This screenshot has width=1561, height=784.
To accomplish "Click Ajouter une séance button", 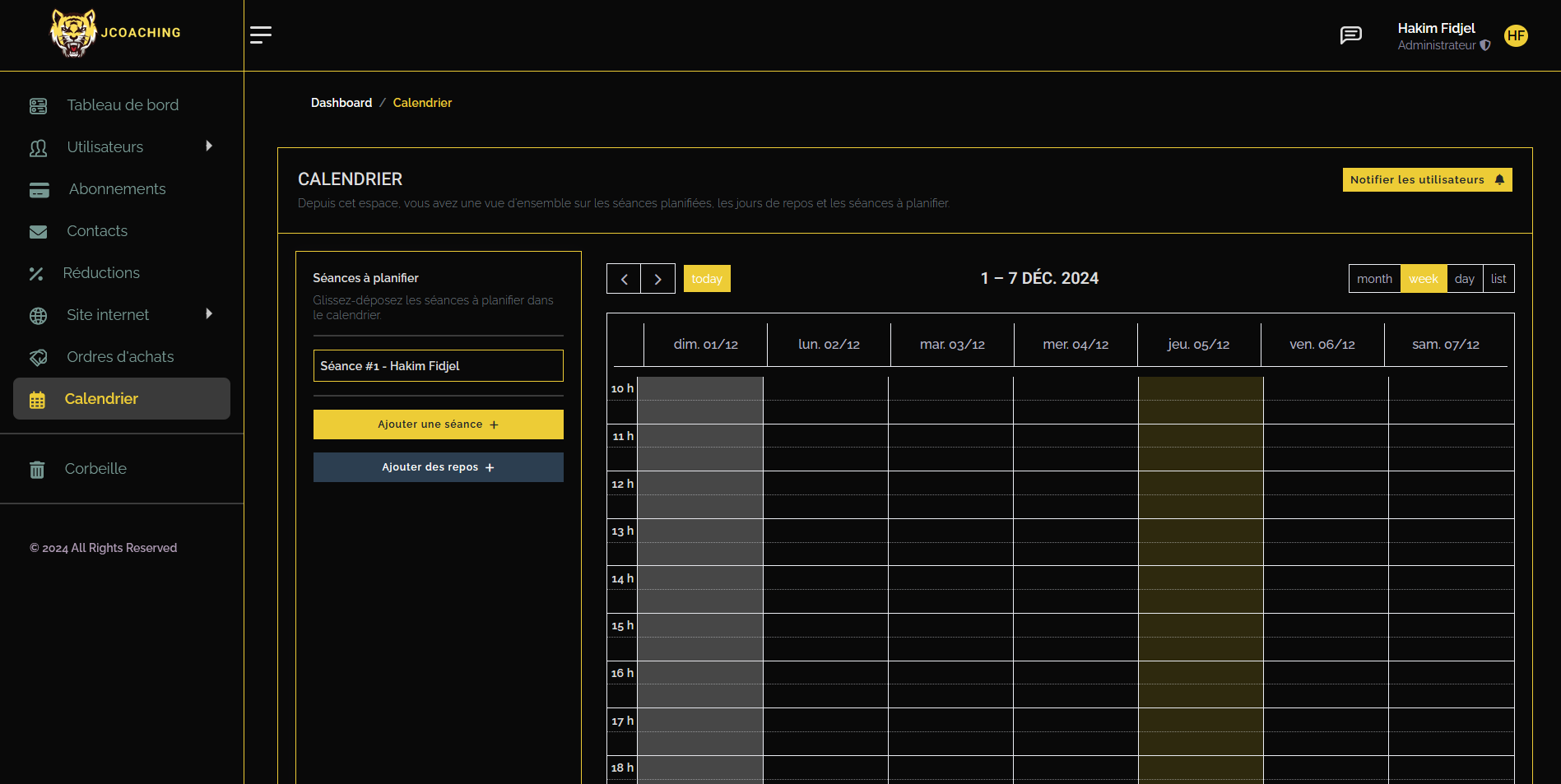I will coord(438,424).
